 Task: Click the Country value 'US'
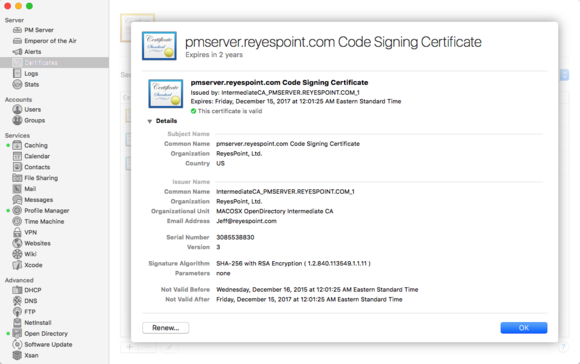click(220, 164)
